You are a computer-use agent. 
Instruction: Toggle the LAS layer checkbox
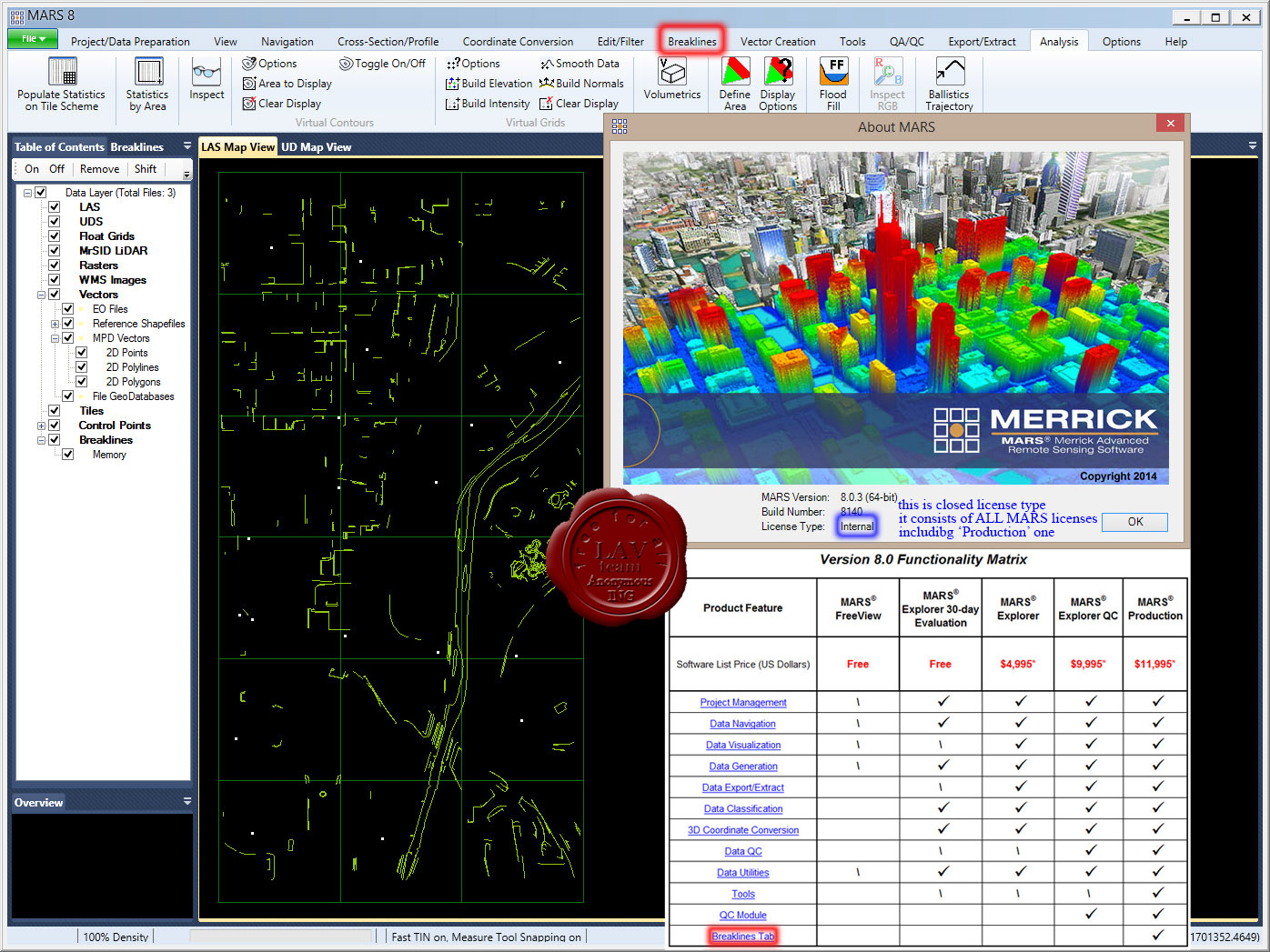click(x=55, y=207)
